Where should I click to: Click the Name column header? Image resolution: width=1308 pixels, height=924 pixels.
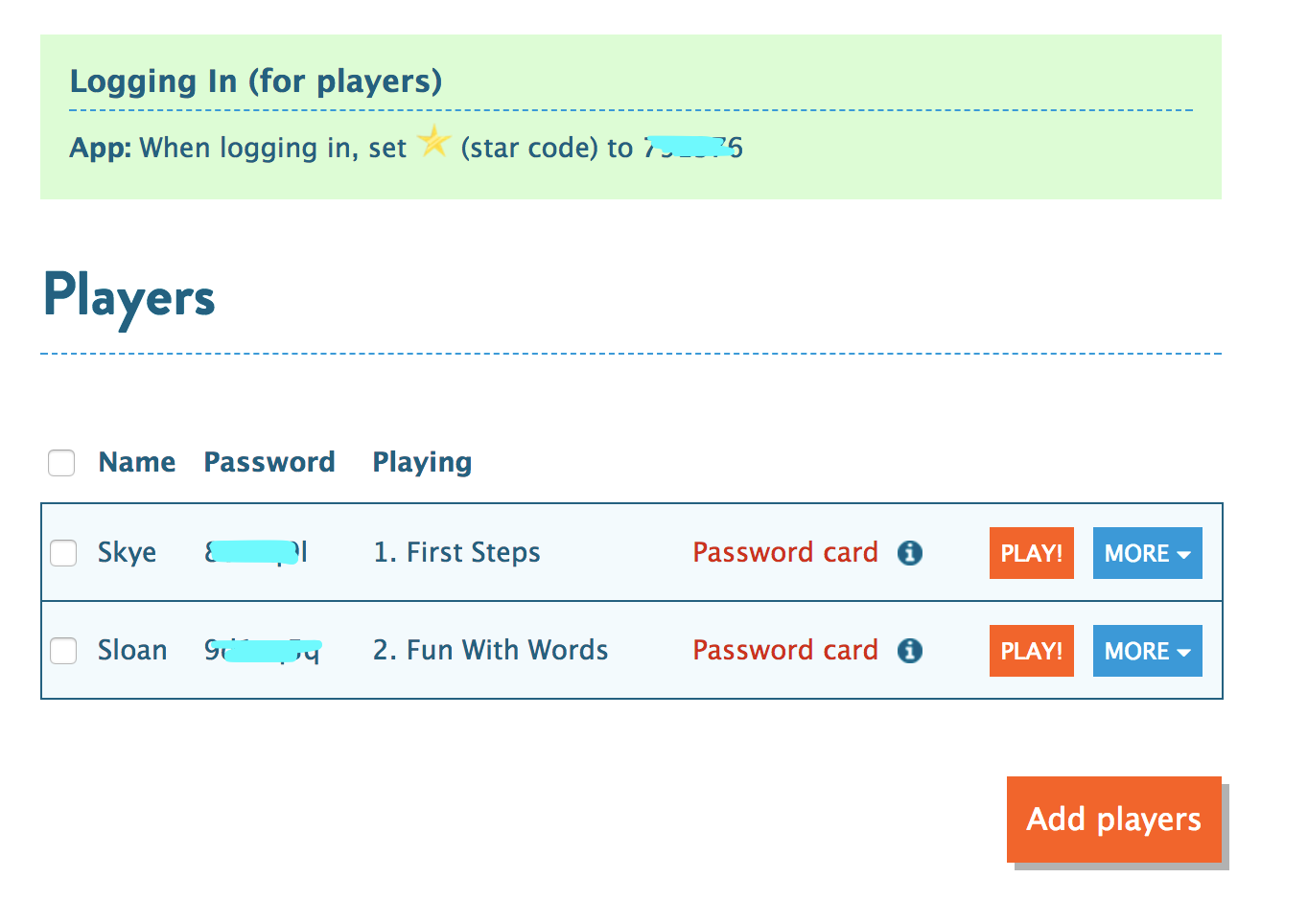click(x=137, y=462)
